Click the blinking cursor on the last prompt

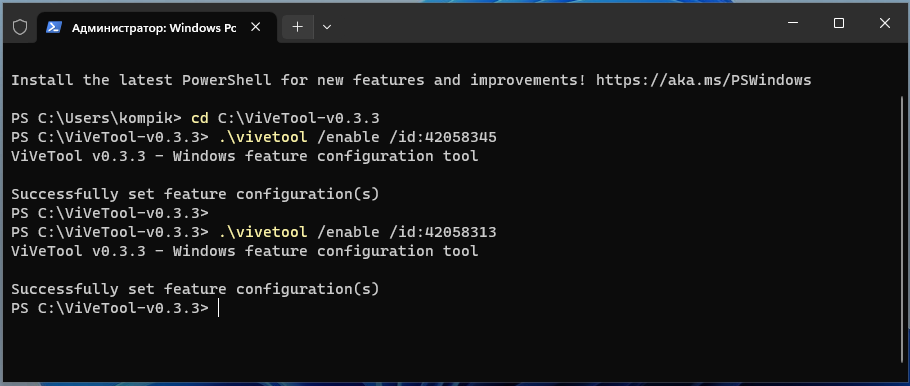pos(218,308)
